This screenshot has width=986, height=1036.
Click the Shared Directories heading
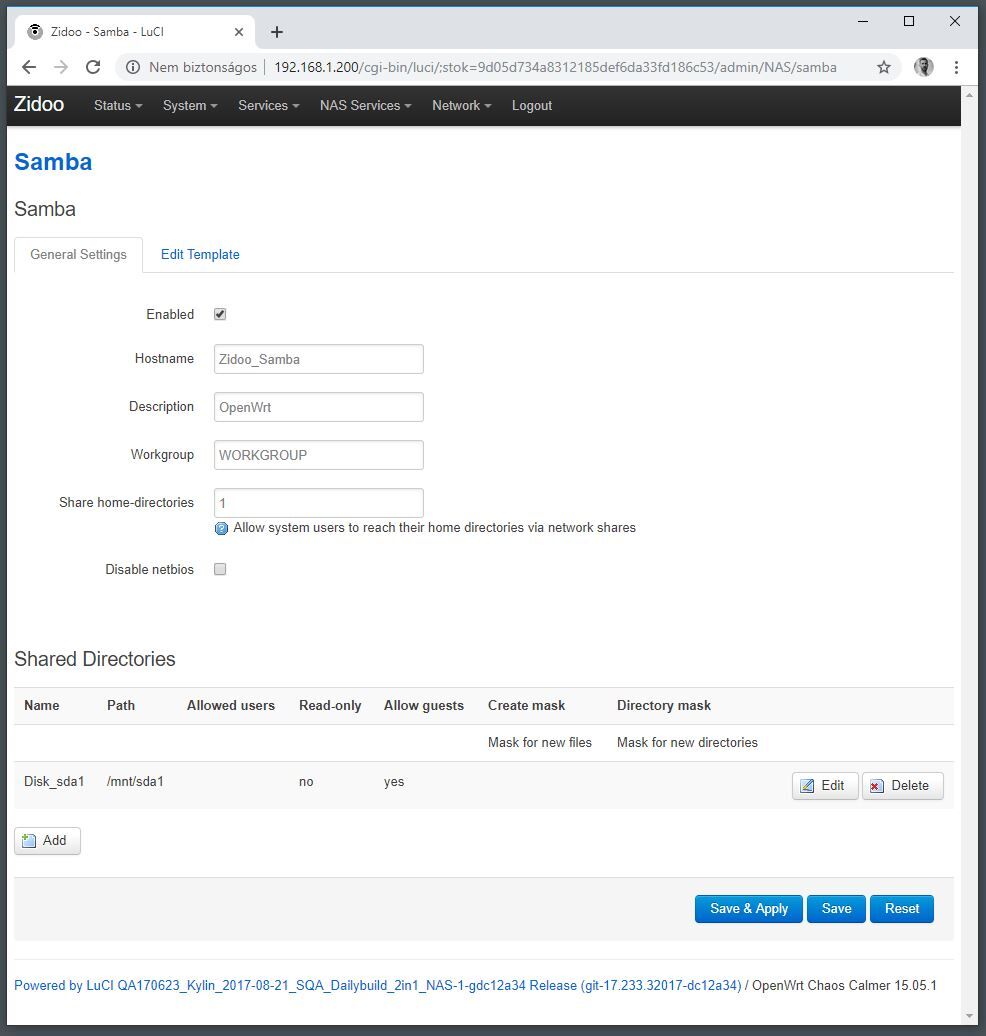(95, 659)
